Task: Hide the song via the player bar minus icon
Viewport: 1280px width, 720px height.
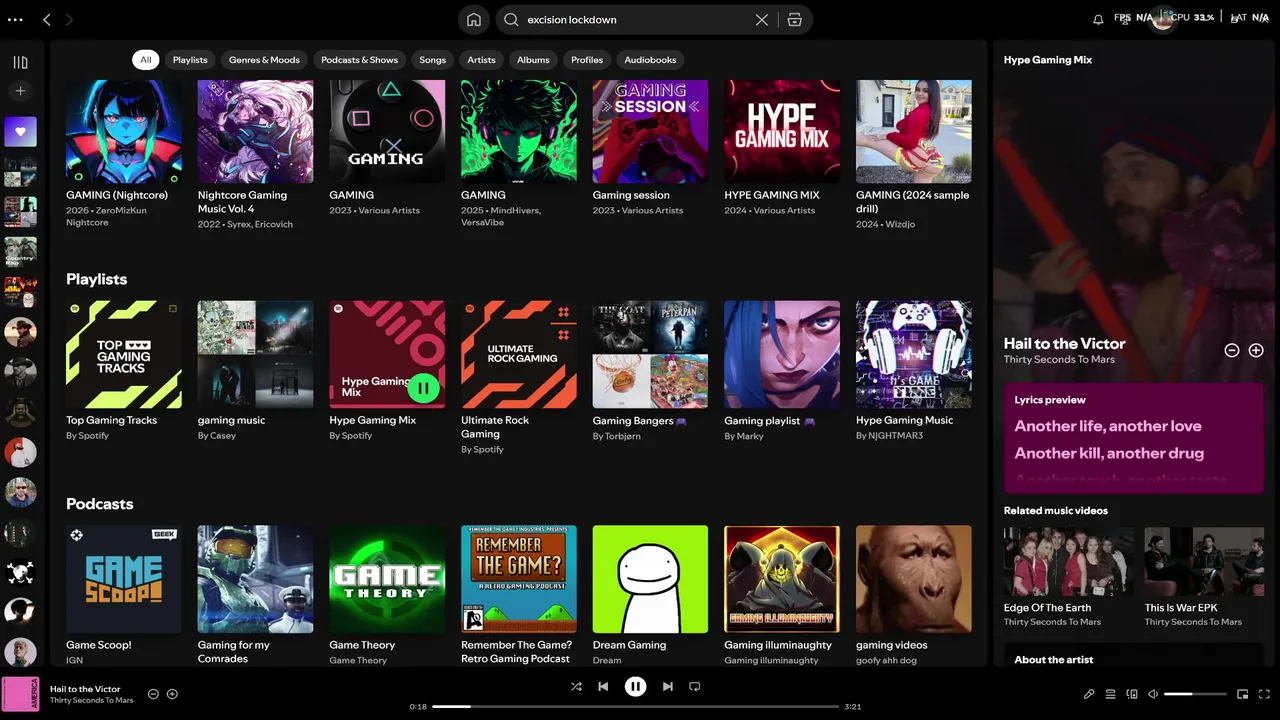Action: click(153, 694)
